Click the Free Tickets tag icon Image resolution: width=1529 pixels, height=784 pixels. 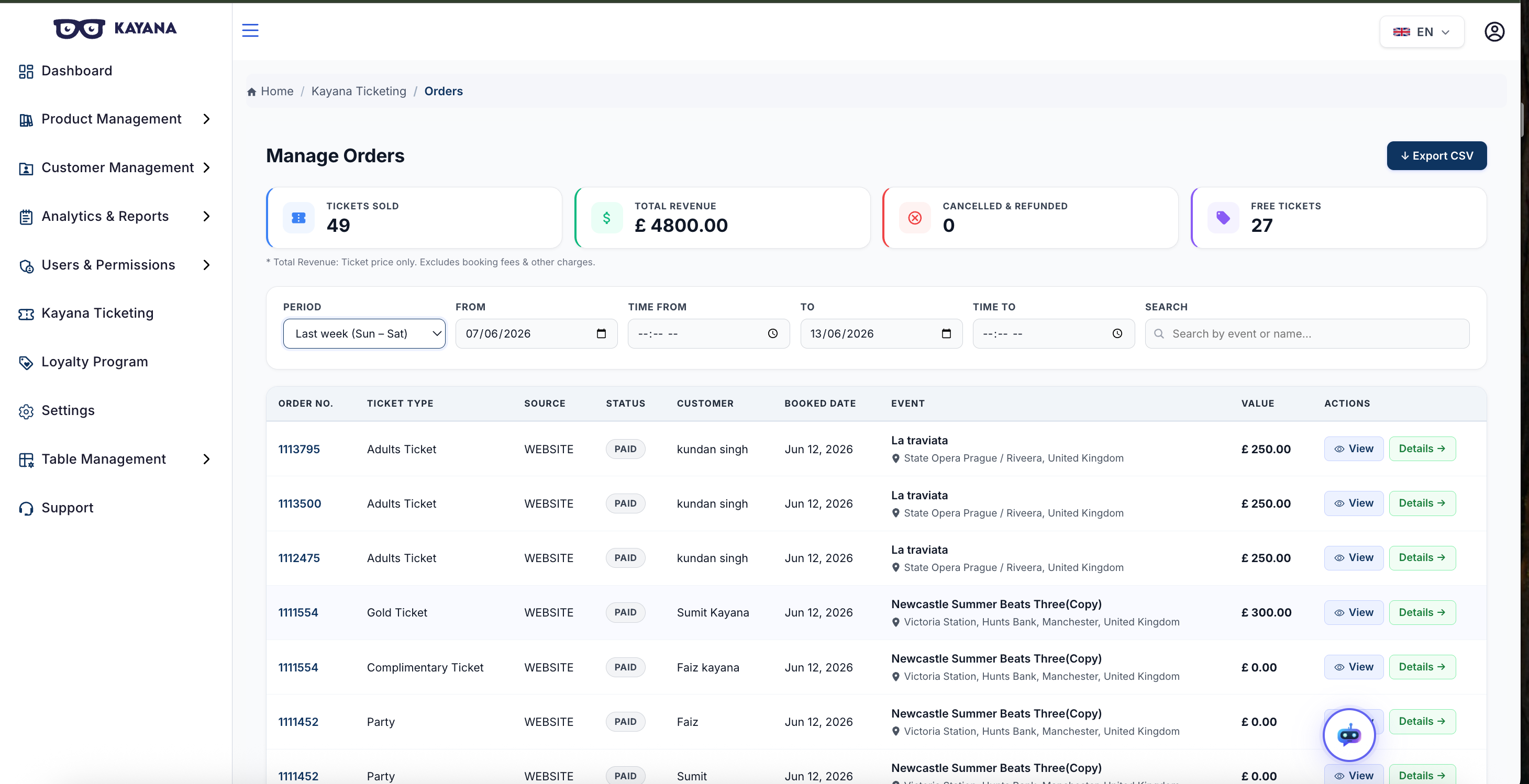click(x=1223, y=218)
